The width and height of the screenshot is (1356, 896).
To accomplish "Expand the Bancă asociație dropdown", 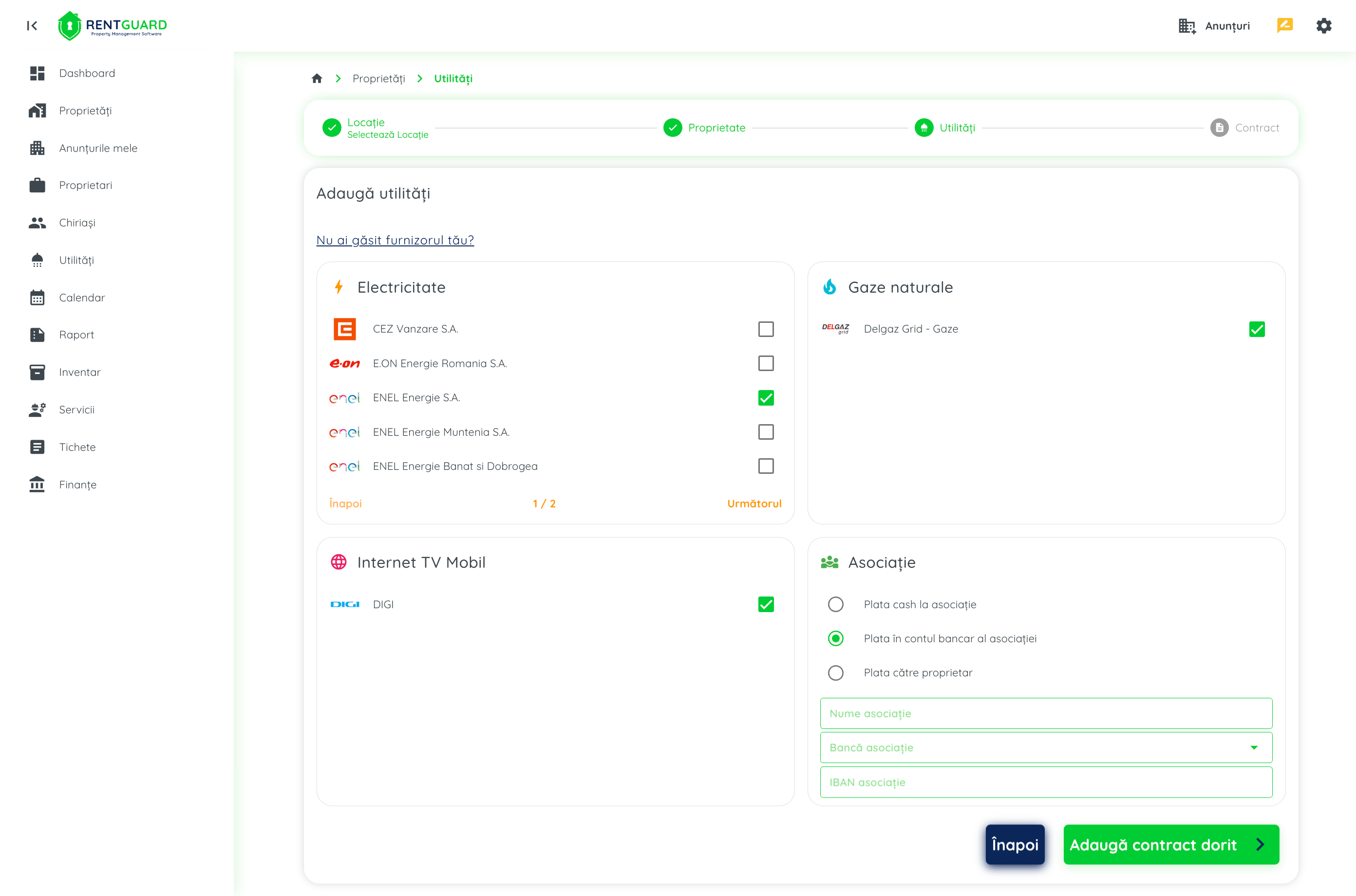I will tap(1045, 748).
